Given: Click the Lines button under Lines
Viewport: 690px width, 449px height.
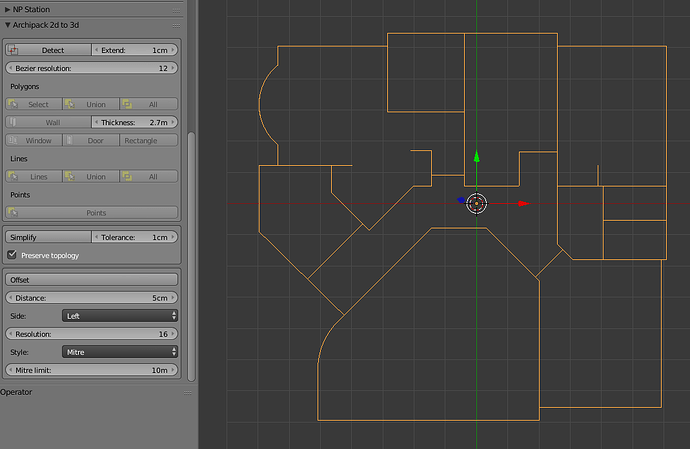Looking at the screenshot, I should (x=34, y=177).
